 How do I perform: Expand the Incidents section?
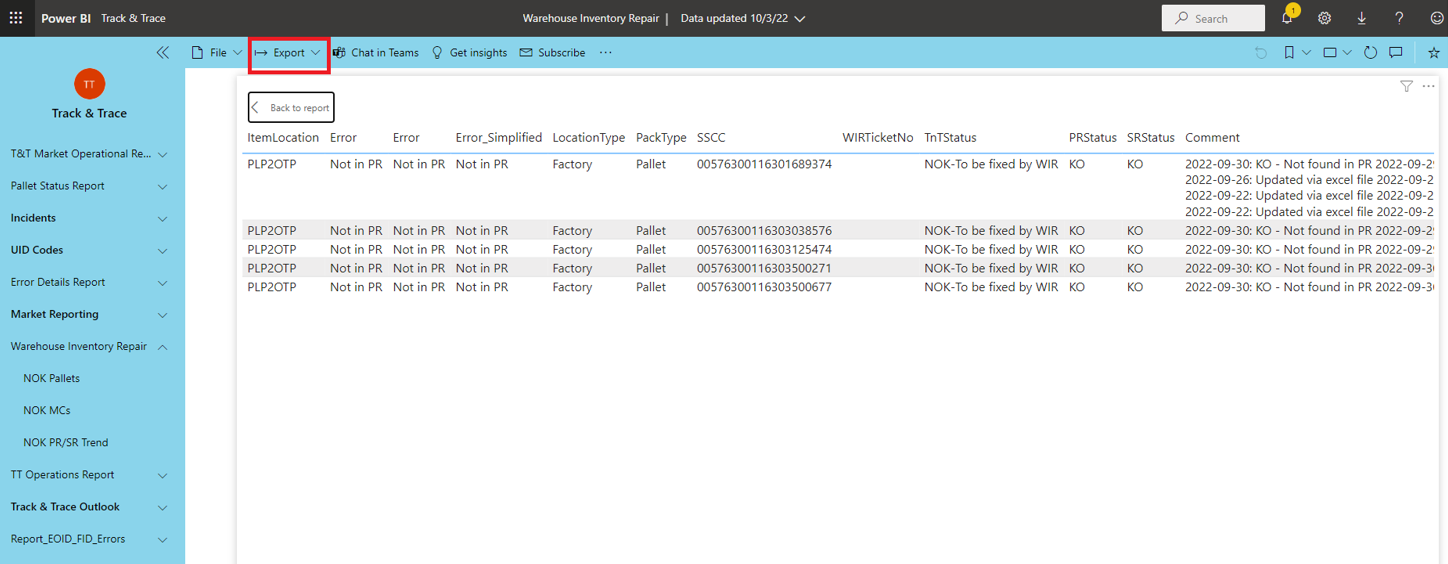[163, 219]
